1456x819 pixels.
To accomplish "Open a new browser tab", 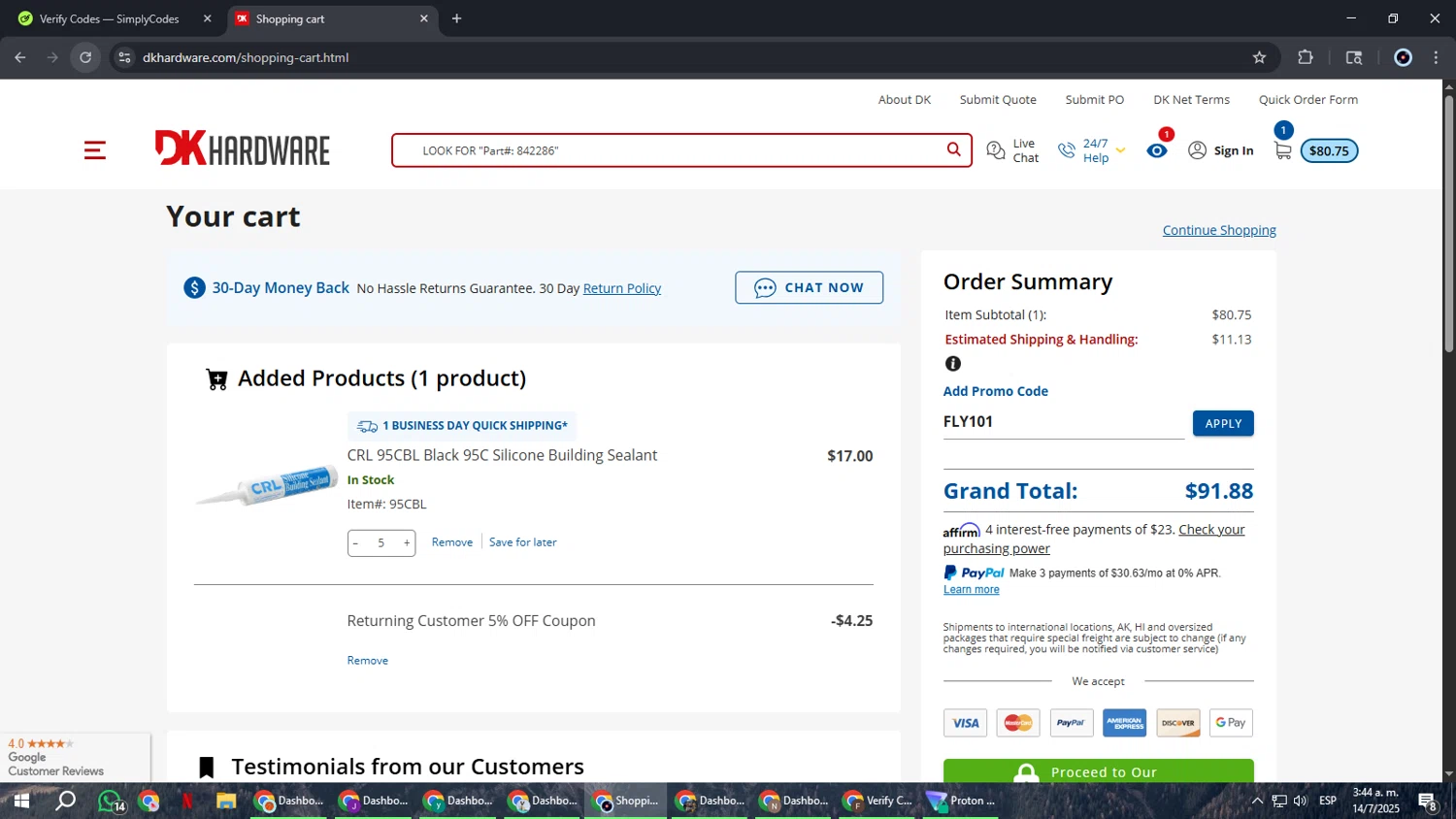I will (x=456, y=18).
